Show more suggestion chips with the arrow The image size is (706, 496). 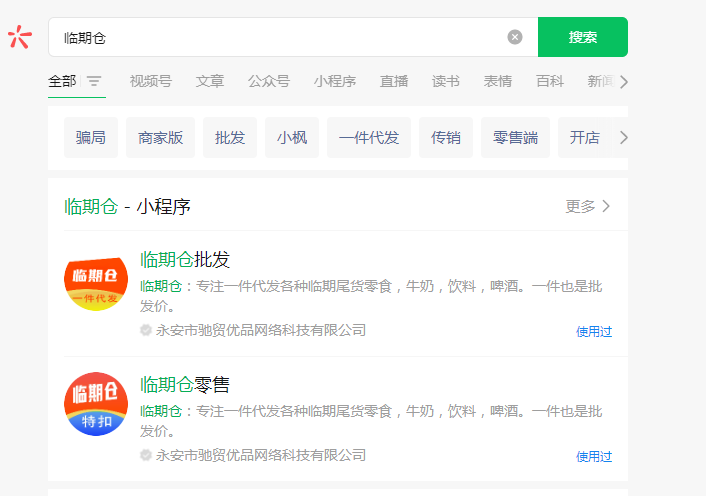point(623,137)
